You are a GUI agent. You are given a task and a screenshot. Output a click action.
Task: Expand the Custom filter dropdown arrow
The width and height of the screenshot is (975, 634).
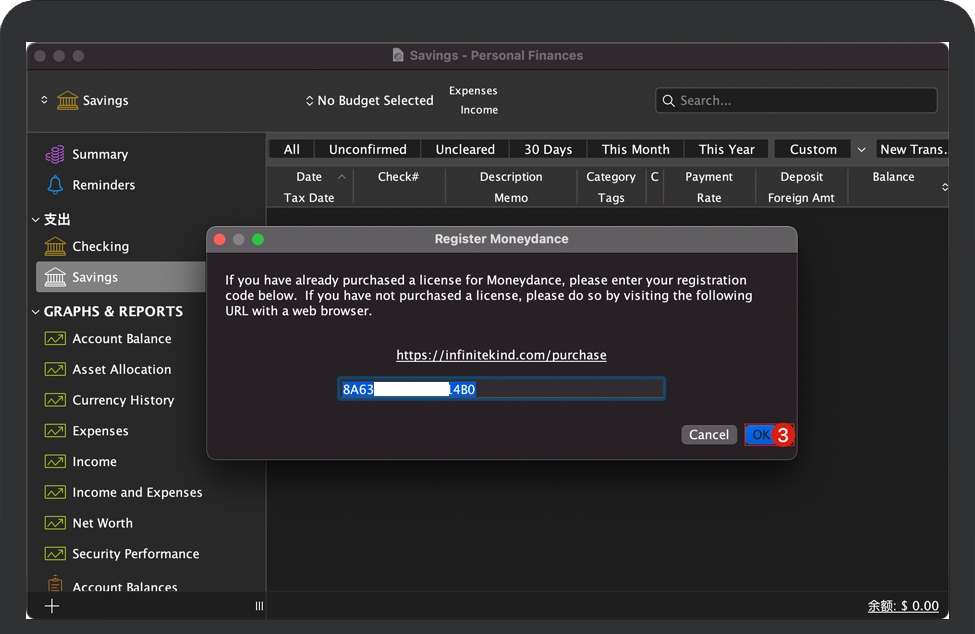(861, 150)
